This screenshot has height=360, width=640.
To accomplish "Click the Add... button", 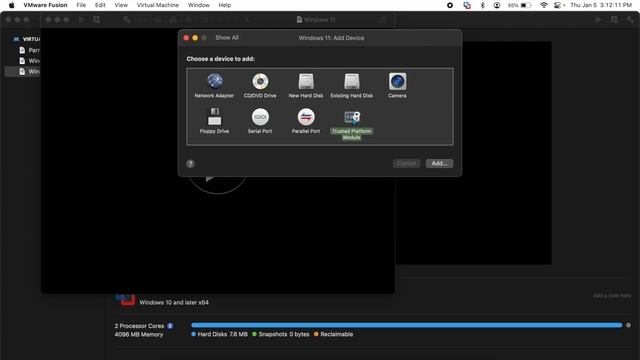I will 439,163.
